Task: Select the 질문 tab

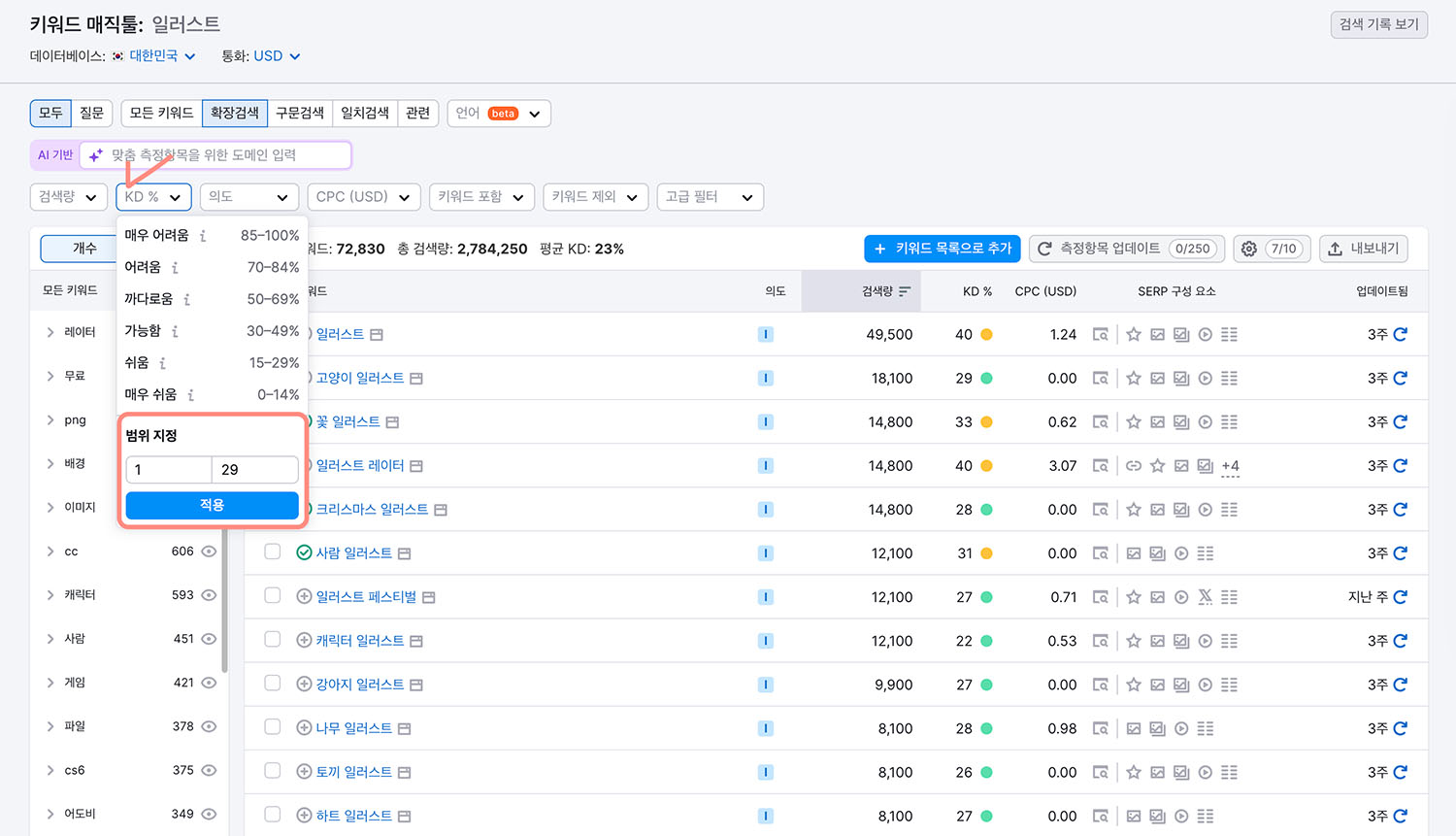Action: pos(92,114)
